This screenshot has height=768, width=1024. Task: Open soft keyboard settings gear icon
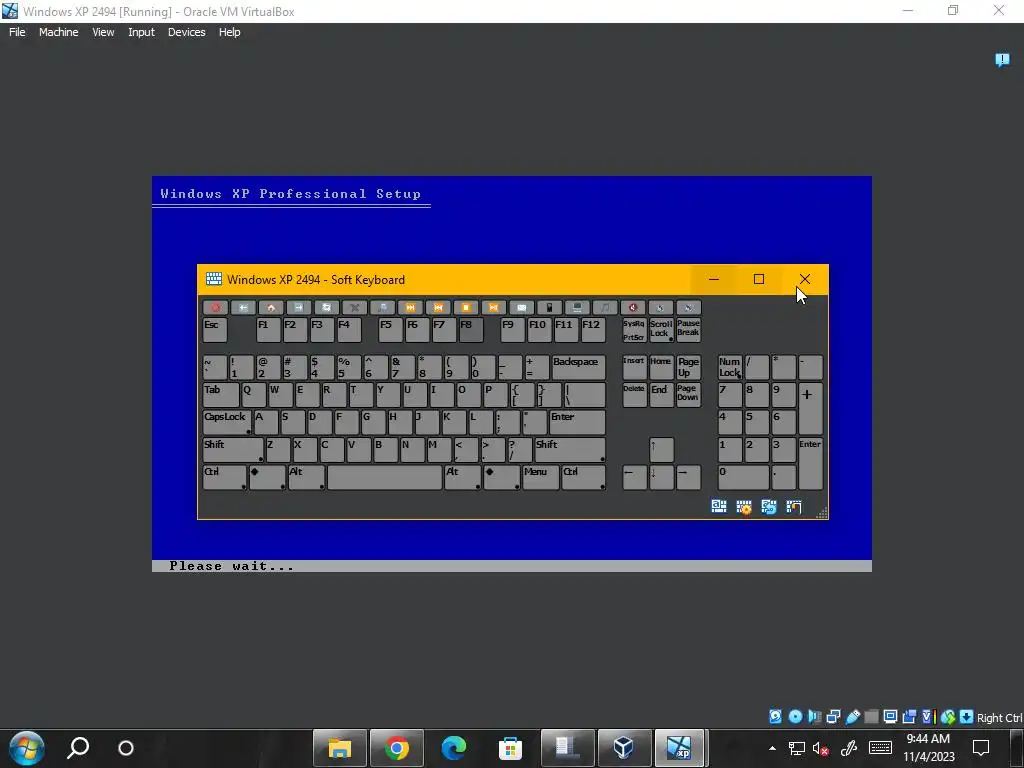pos(744,507)
